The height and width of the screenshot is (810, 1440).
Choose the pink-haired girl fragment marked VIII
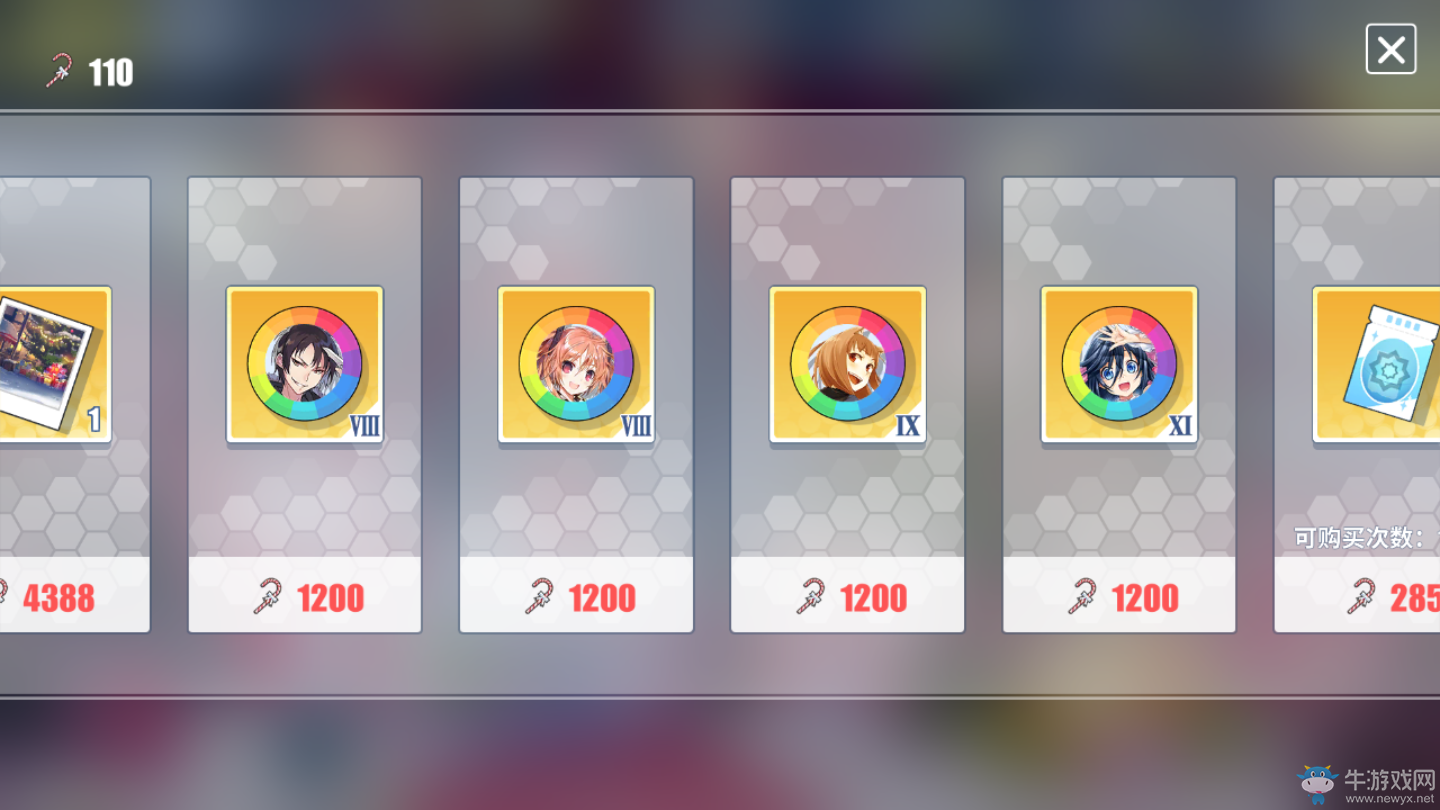[577, 364]
